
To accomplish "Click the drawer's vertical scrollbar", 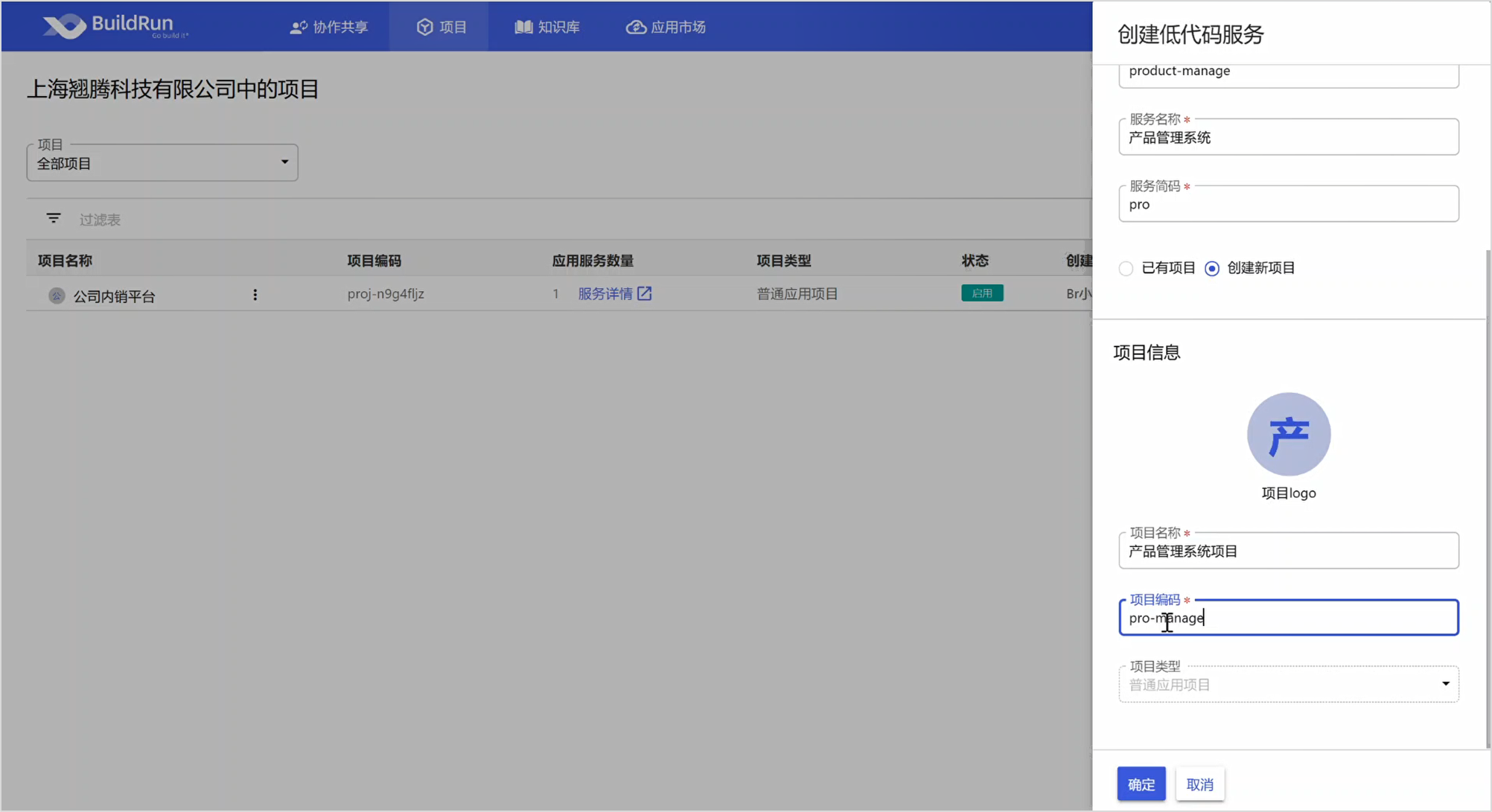I will [x=1487, y=499].
